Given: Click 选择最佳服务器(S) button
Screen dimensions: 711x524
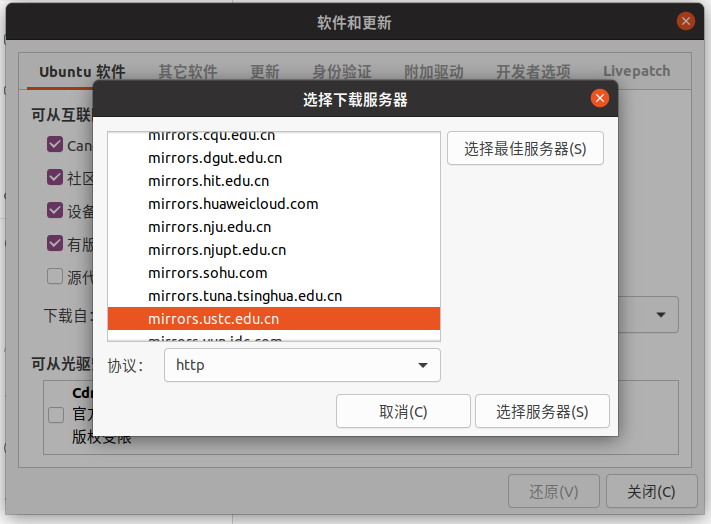Looking at the screenshot, I should [525, 149].
